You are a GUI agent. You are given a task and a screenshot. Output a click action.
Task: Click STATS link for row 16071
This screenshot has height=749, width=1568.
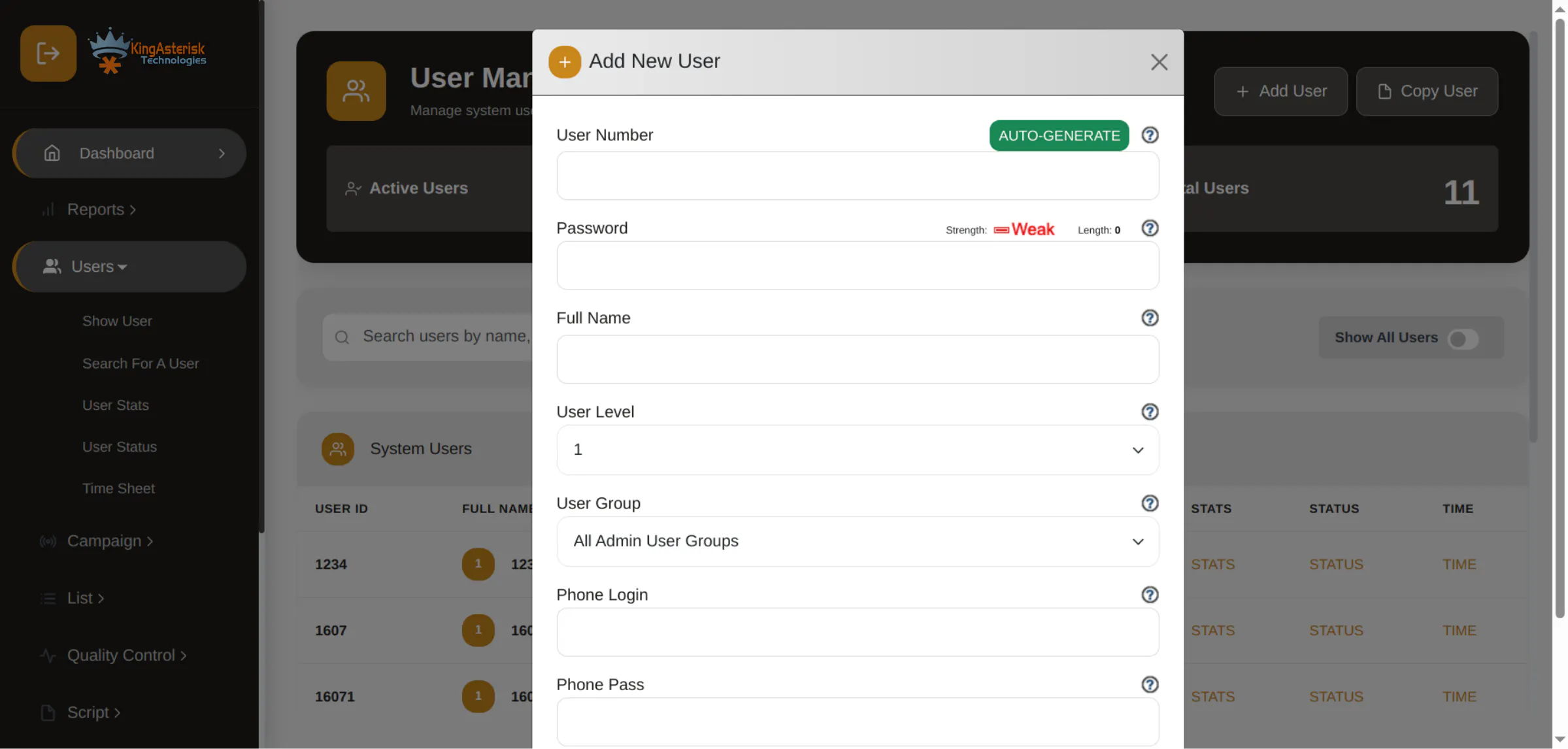click(x=1212, y=696)
